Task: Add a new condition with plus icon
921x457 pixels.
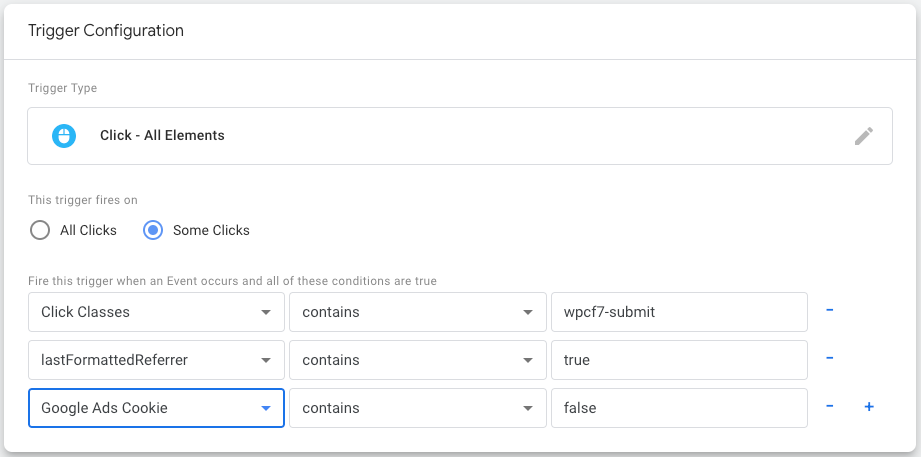Action: point(868,407)
